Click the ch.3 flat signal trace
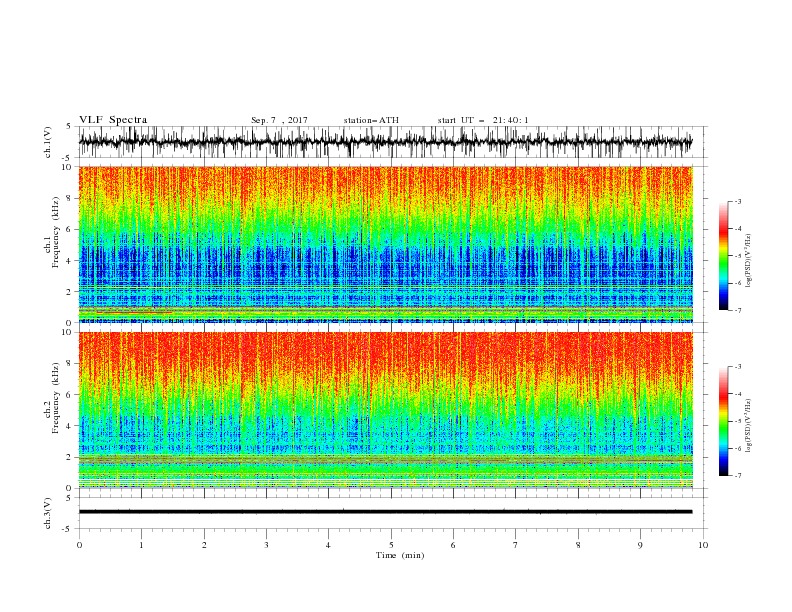 pyautogui.click(x=385, y=512)
